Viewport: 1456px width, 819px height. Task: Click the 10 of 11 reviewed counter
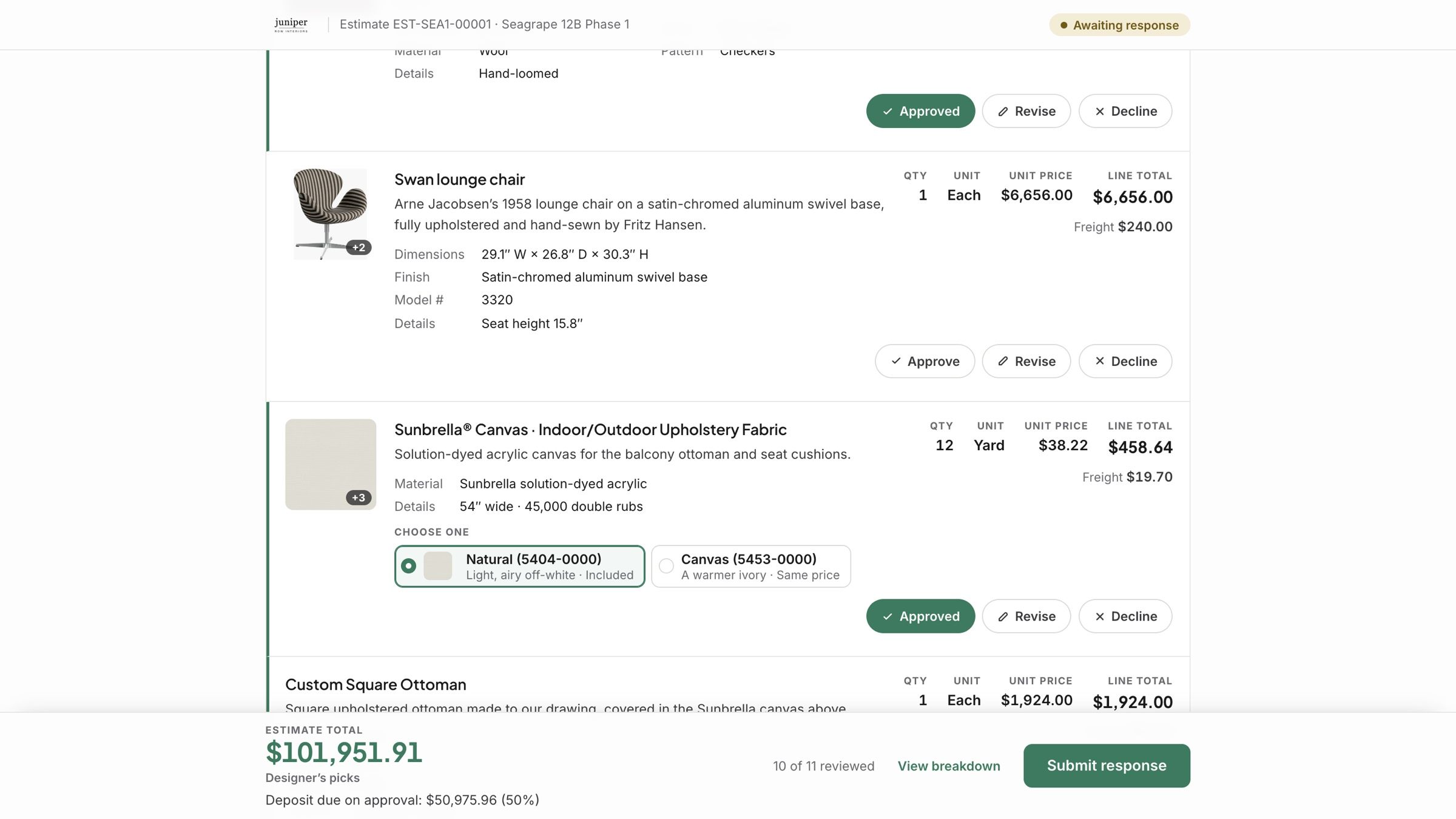point(823,766)
